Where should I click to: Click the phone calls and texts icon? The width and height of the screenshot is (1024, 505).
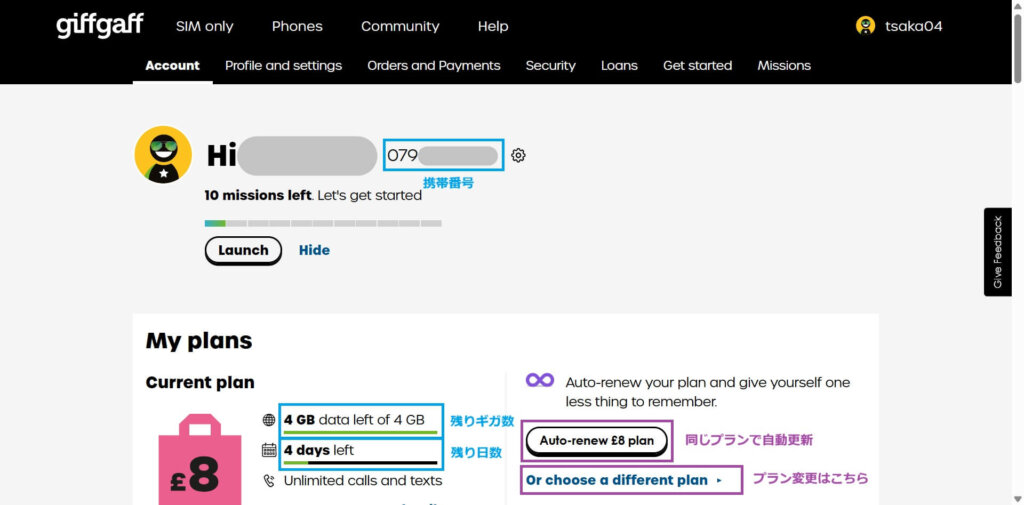(268, 480)
